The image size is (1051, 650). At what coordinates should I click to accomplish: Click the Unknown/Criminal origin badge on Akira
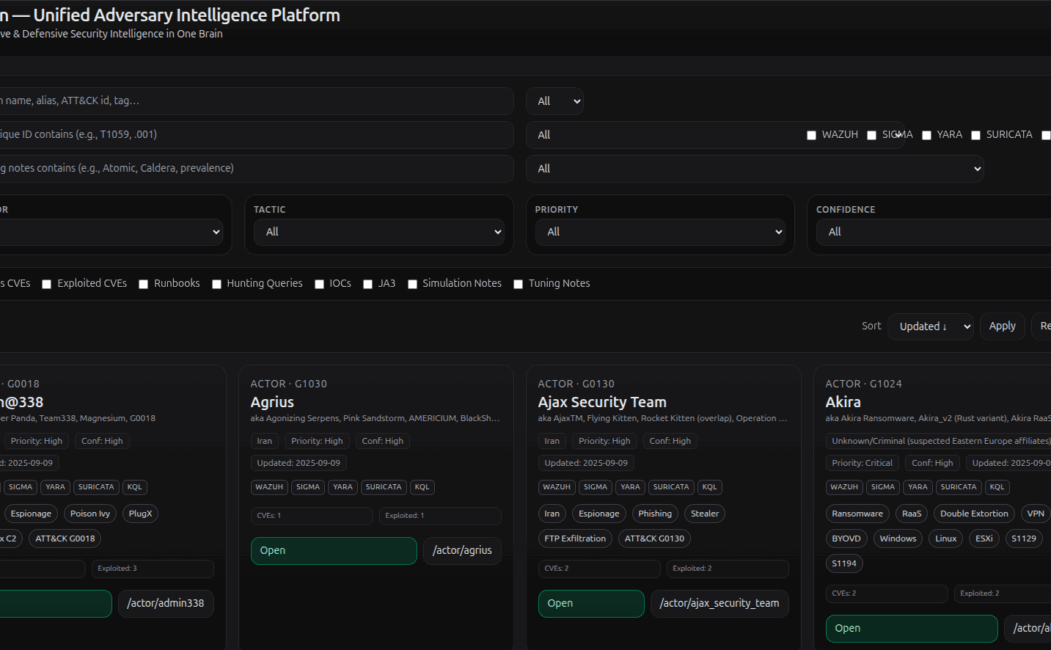(940, 441)
